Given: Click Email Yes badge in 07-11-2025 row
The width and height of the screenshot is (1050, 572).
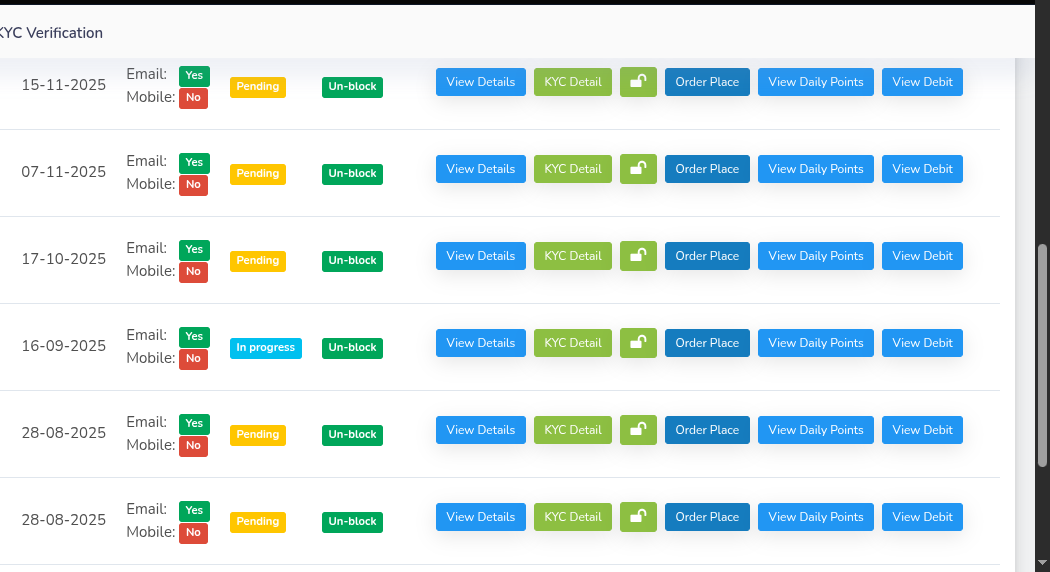Looking at the screenshot, I should (x=194, y=163).
